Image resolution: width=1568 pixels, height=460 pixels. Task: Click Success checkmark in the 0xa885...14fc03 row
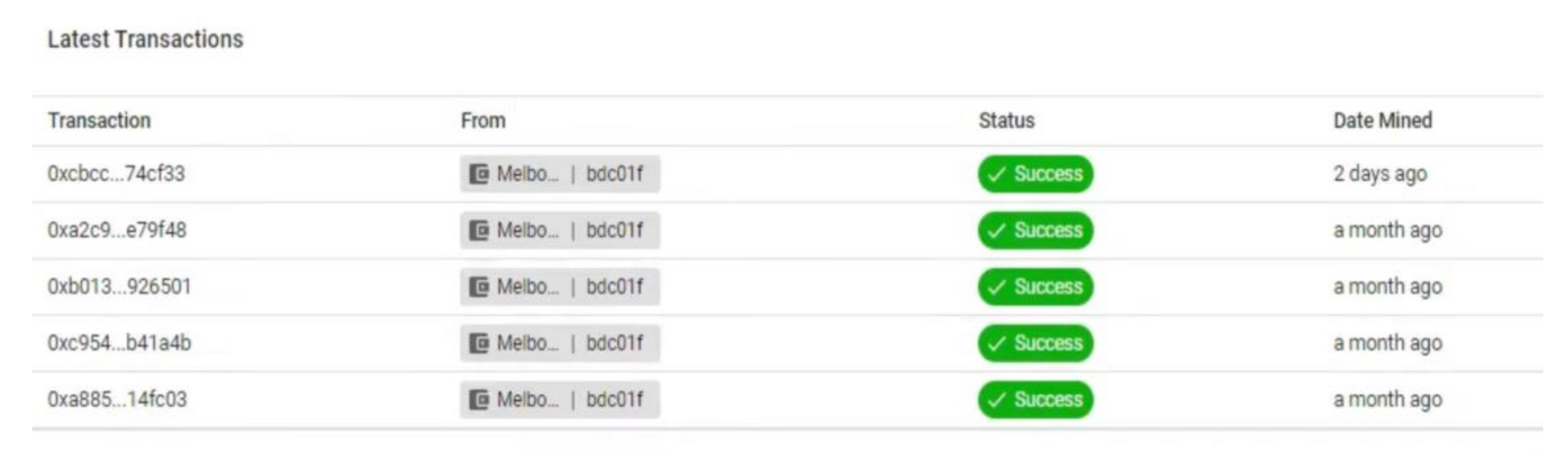click(997, 400)
